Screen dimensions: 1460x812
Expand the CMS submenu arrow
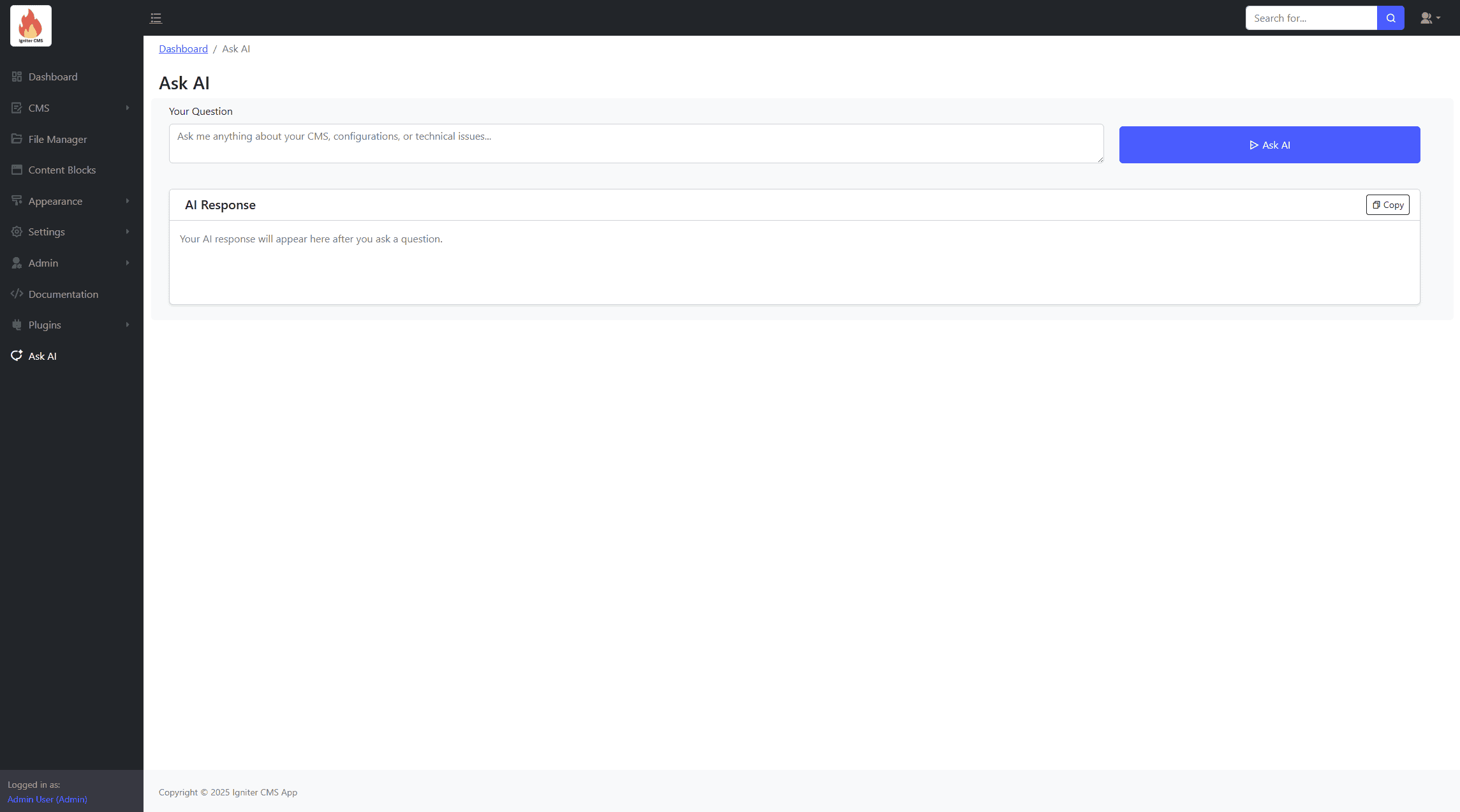click(128, 108)
